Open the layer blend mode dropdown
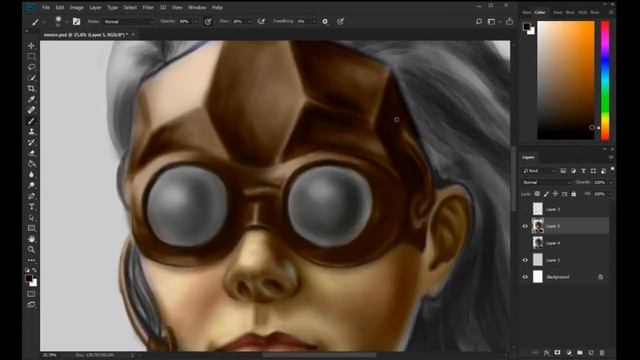The width and height of the screenshot is (640, 360). tap(547, 182)
